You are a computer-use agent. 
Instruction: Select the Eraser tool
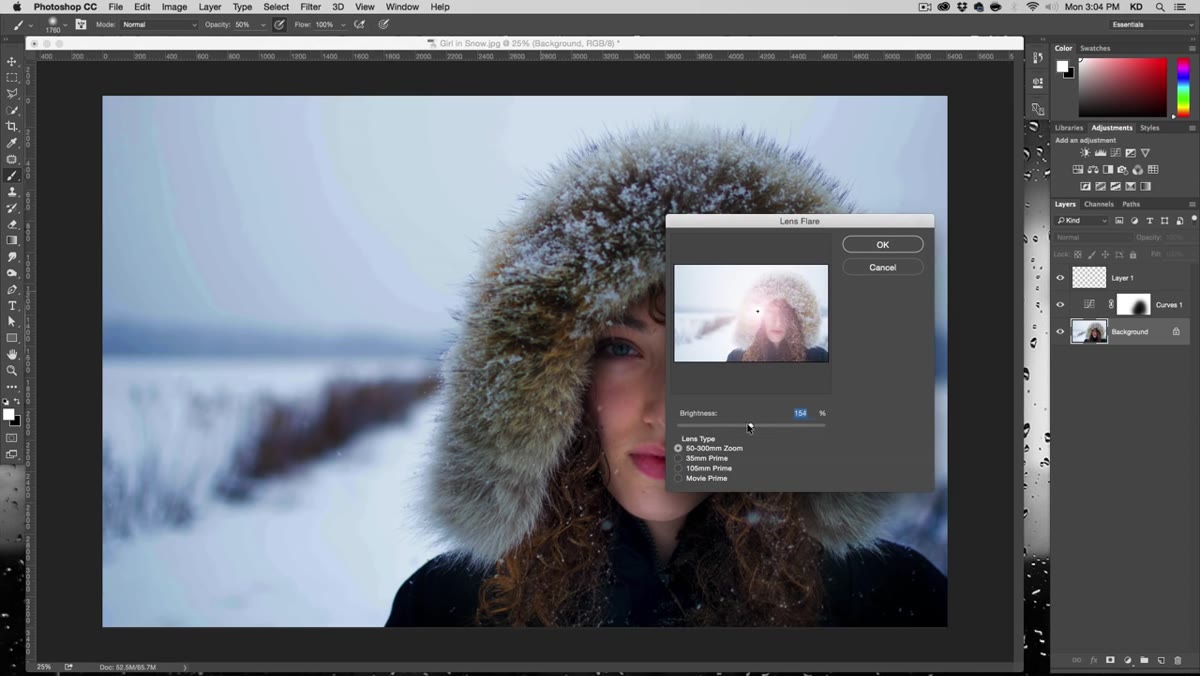click(x=12, y=224)
